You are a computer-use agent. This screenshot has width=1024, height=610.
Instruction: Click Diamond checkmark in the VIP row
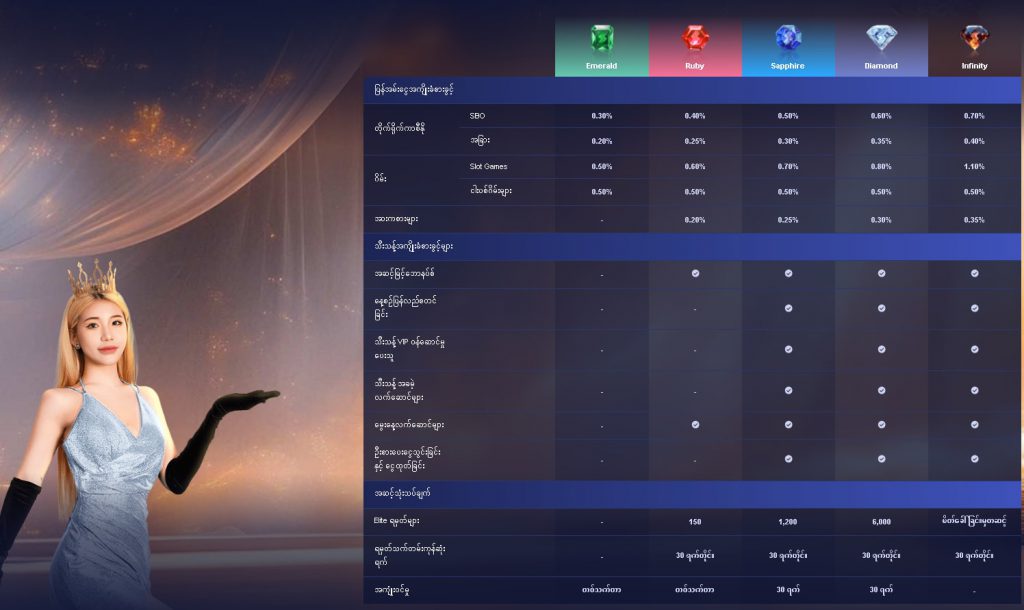click(881, 349)
